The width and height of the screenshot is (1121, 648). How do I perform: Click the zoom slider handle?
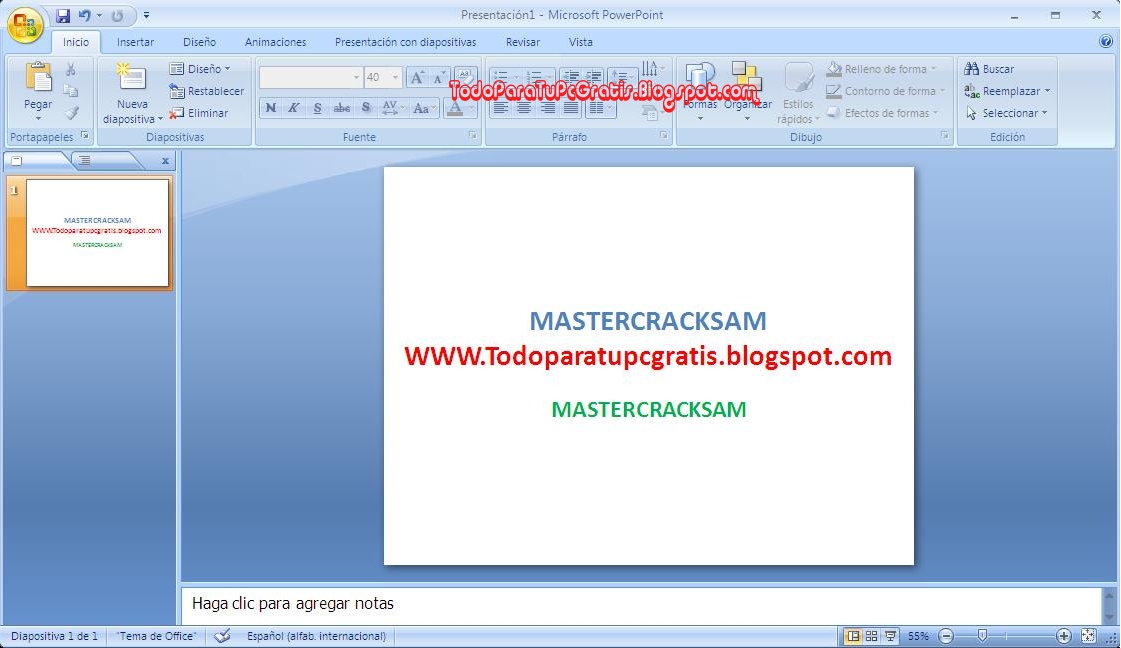tap(982, 636)
